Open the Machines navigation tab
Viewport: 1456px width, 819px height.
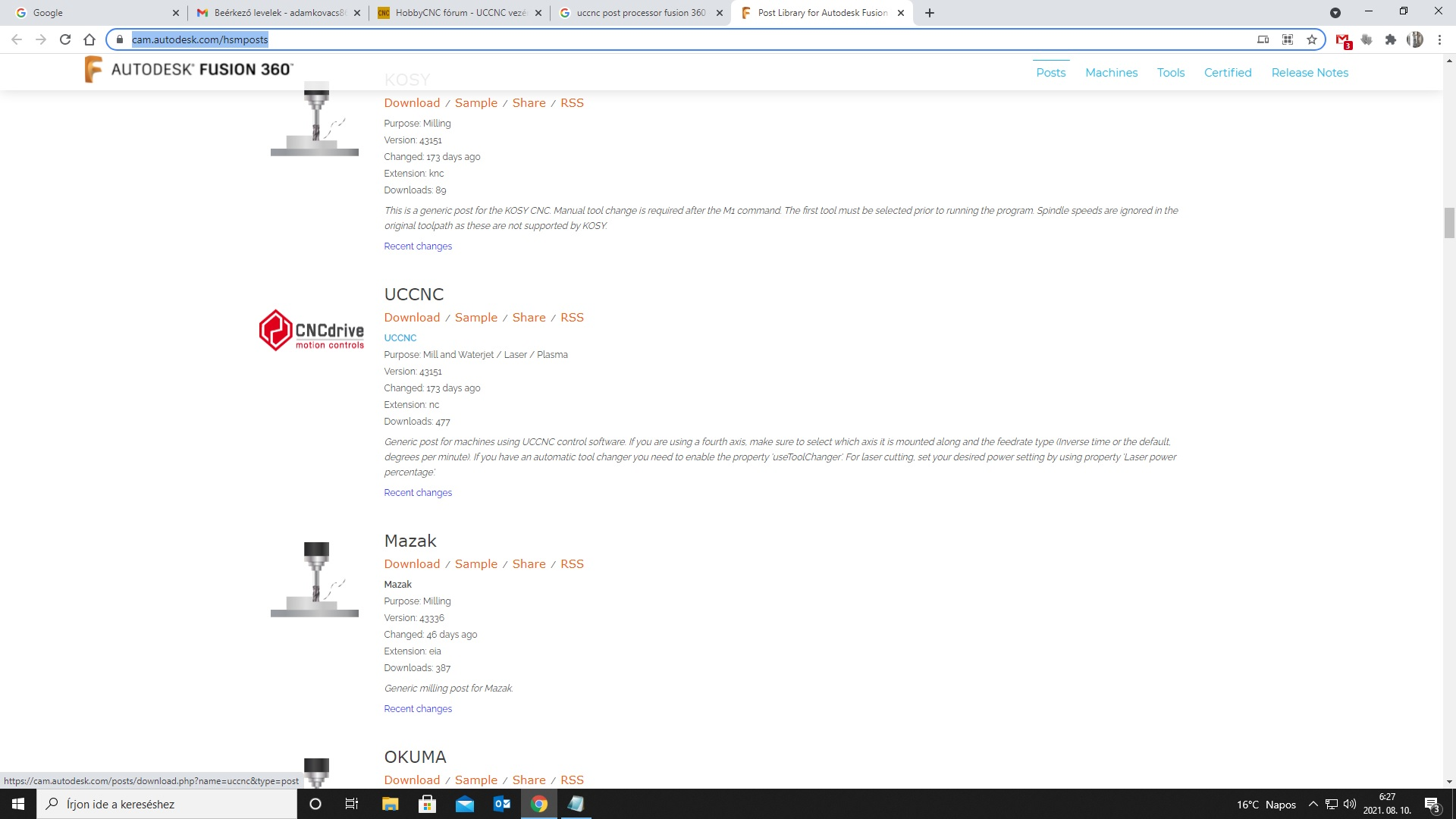(1111, 73)
